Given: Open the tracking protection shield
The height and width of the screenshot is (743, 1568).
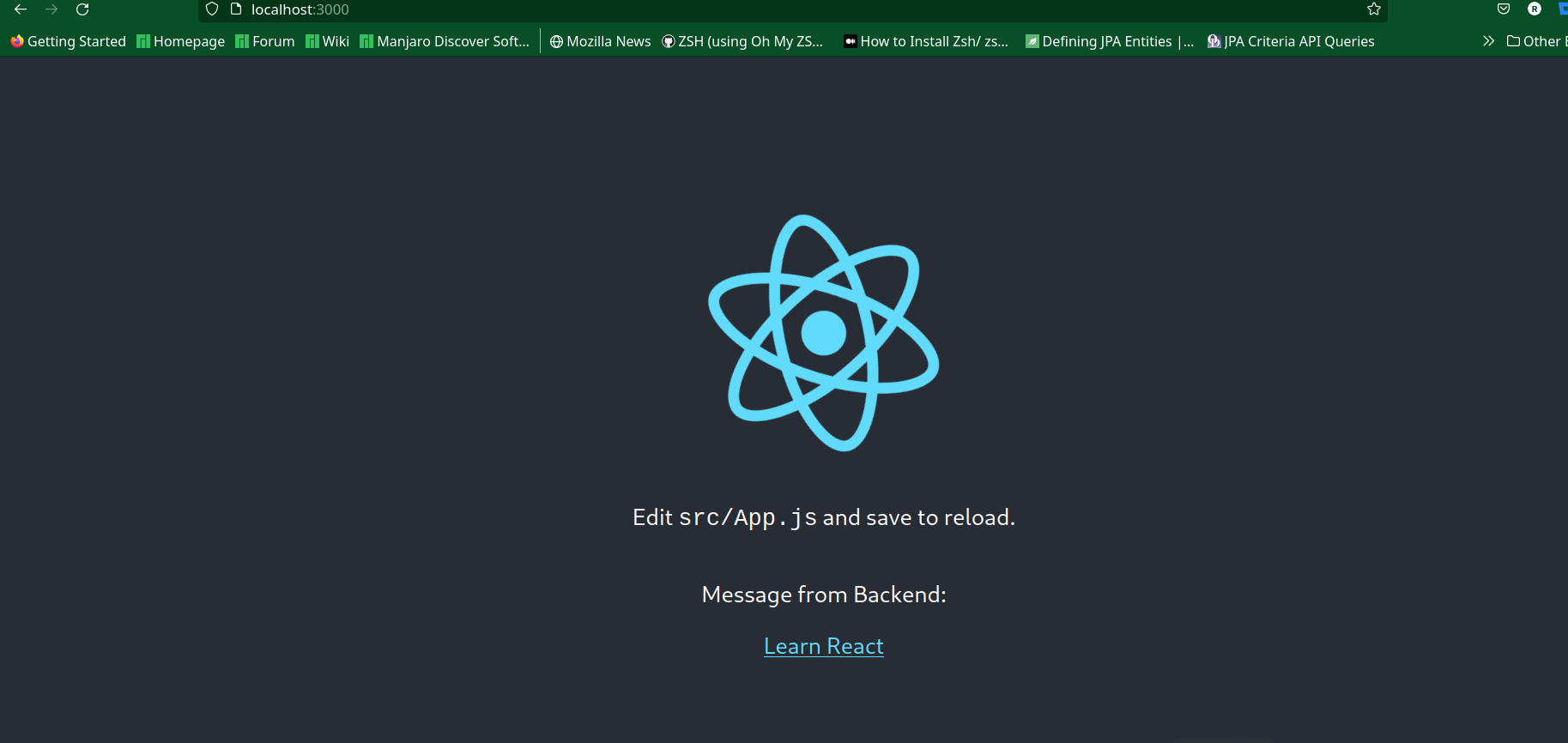Looking at the screenshot, I should click(x=212, y=9).
